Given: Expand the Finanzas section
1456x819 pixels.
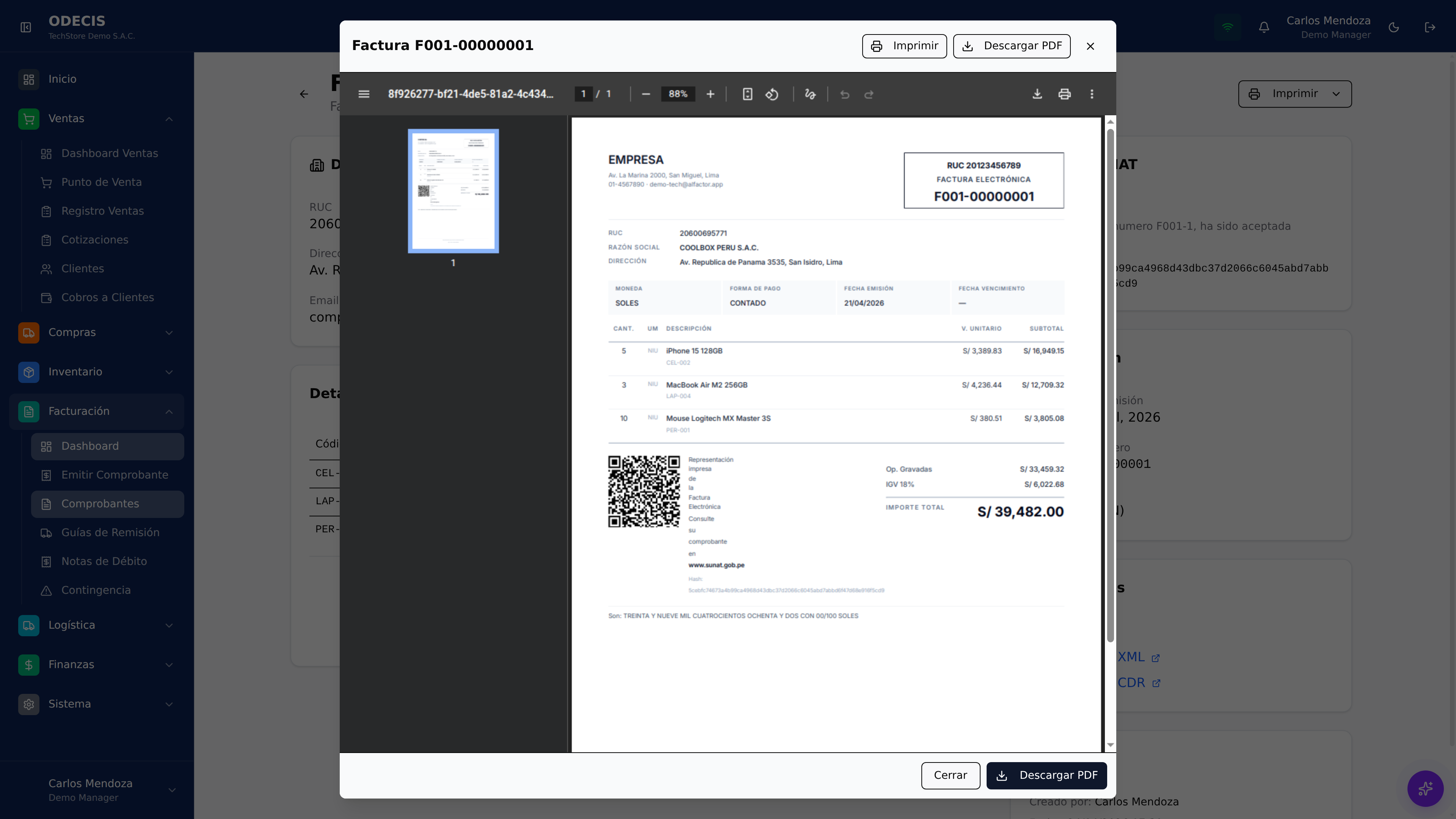Looking at the screenshot, I should coord(97,665).
